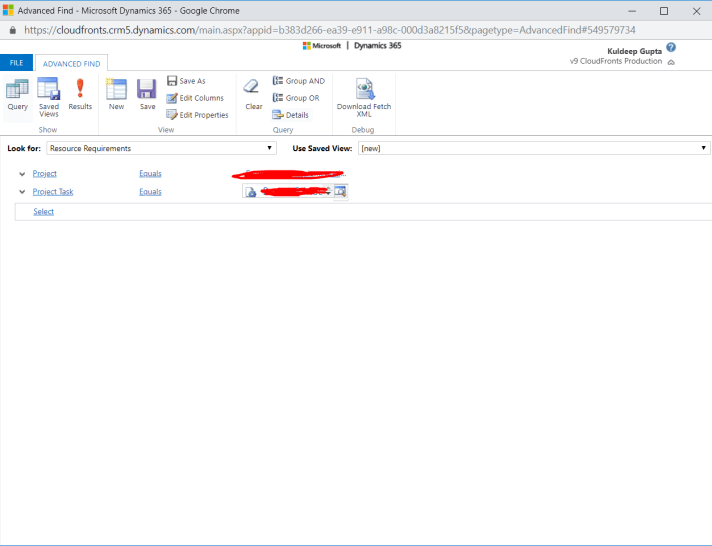Image resolution: width=712 pixels, height=546 pixels.
Task: Choose Save As in the View group
Action: point(186,81)
